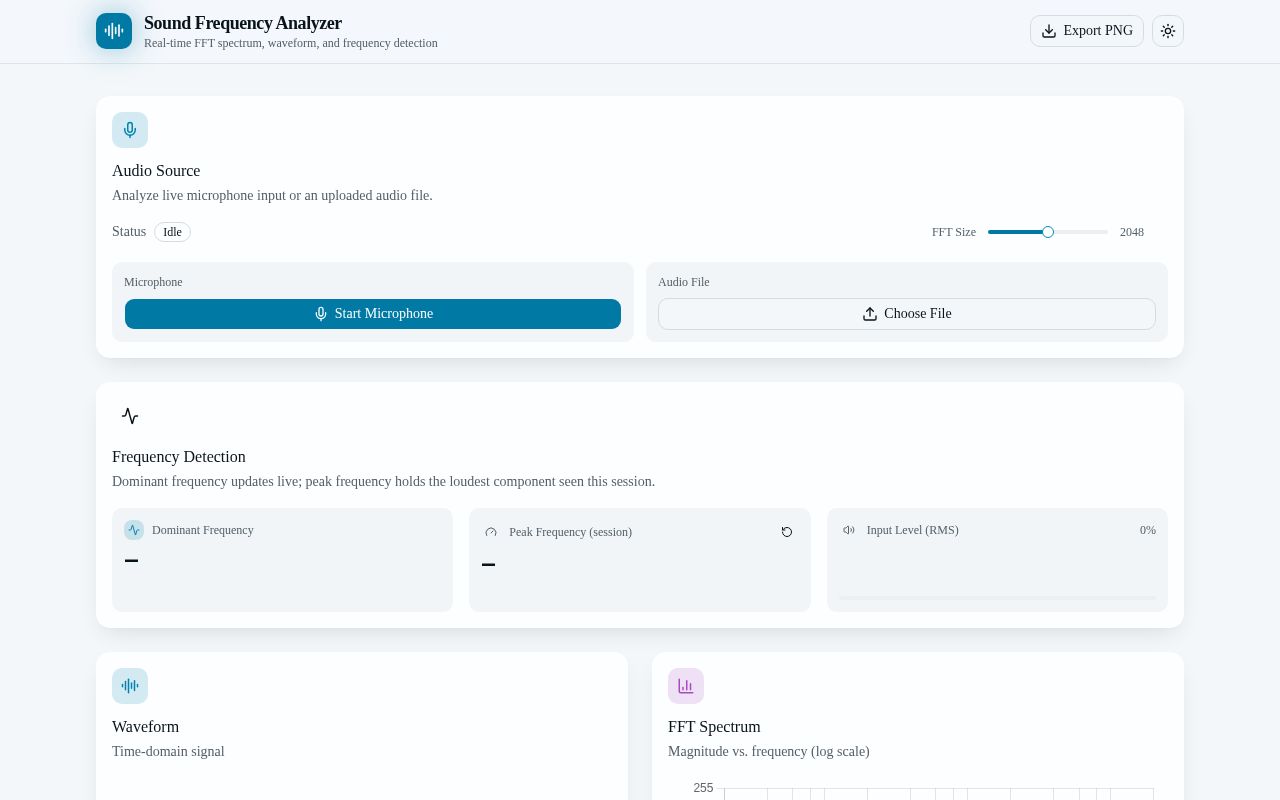Reset the session peak frequency
The width and height of the screenshot is (1280, 800).
787,532
